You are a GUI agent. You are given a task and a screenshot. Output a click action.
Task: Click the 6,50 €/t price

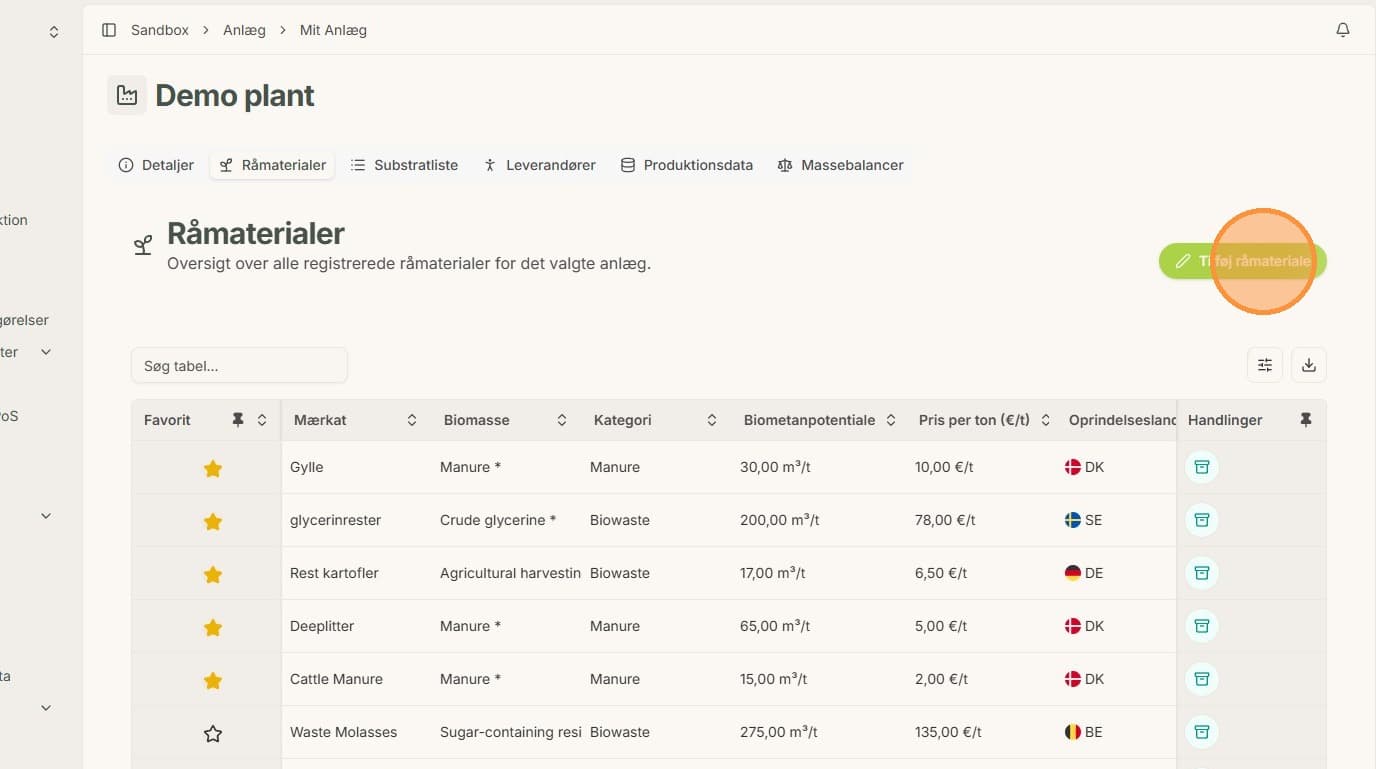coord(941,573)
